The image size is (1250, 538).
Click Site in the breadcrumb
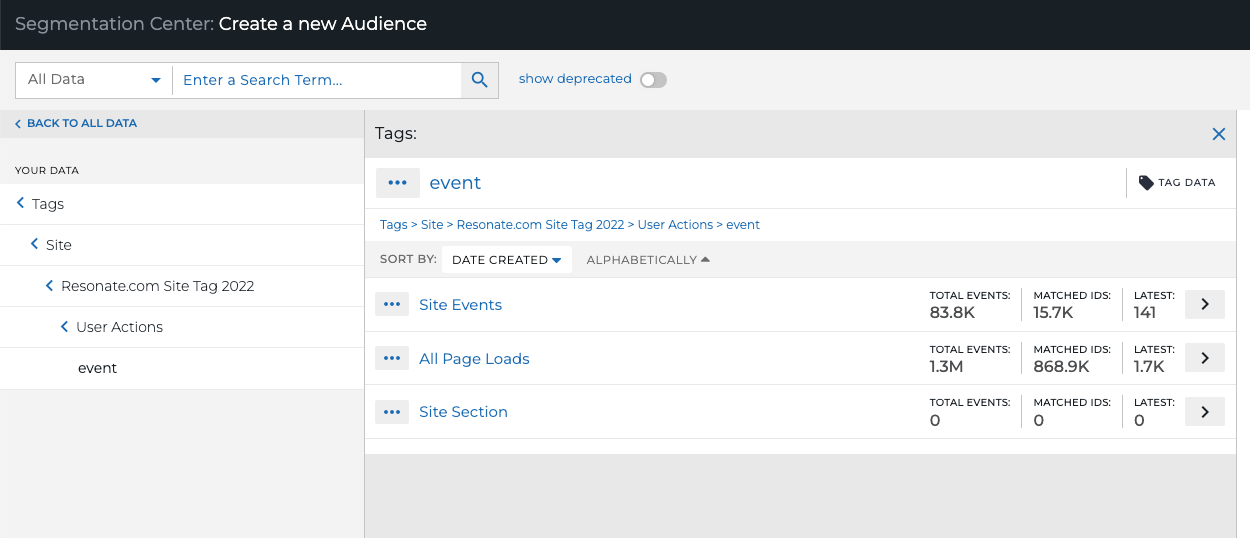click(x=432, y=225)
